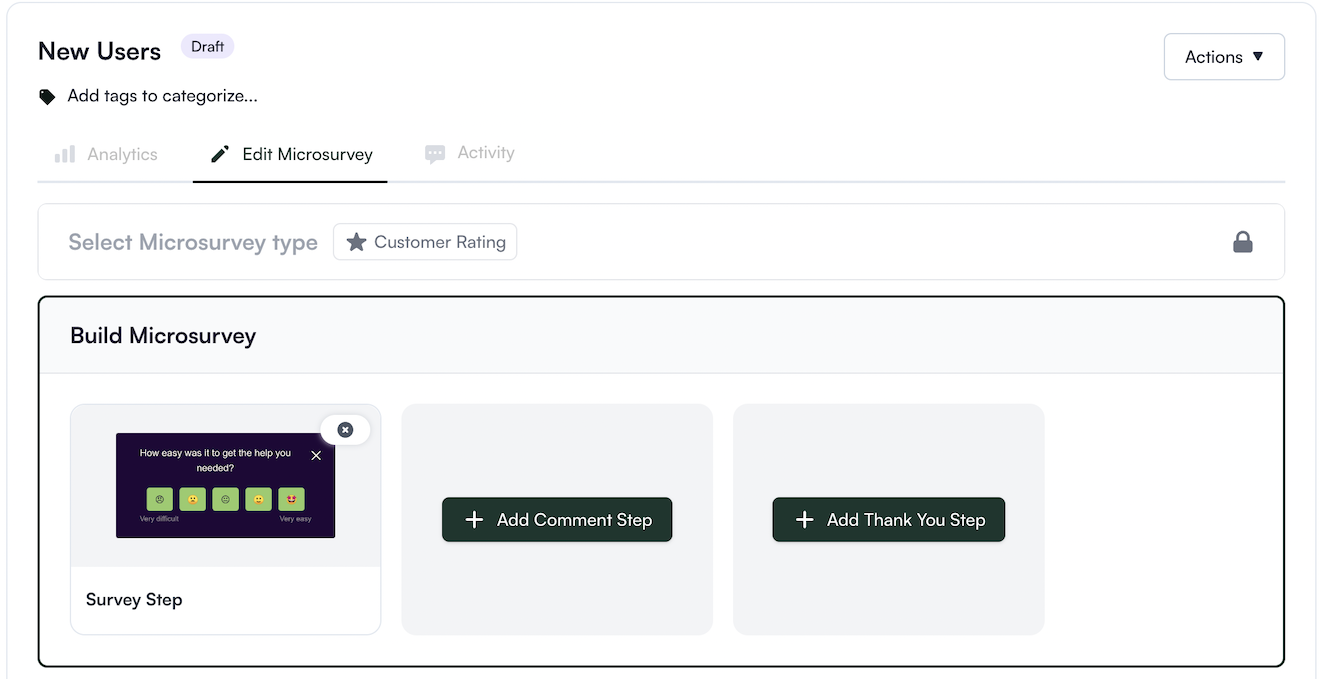Click the Analytics bar chart icon
This screenshot has width=1324, height=679.
(65, 154)
